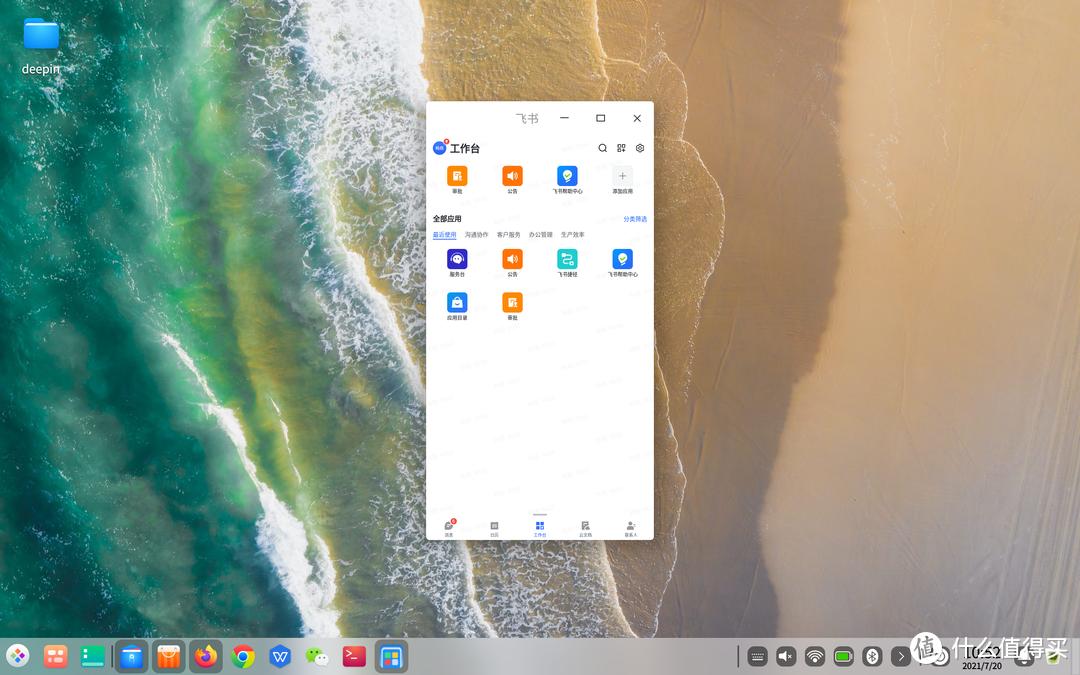This screenshot has height=675, width=1080.
Task: Open the workbench settings gear
Action: pos(639,147)
